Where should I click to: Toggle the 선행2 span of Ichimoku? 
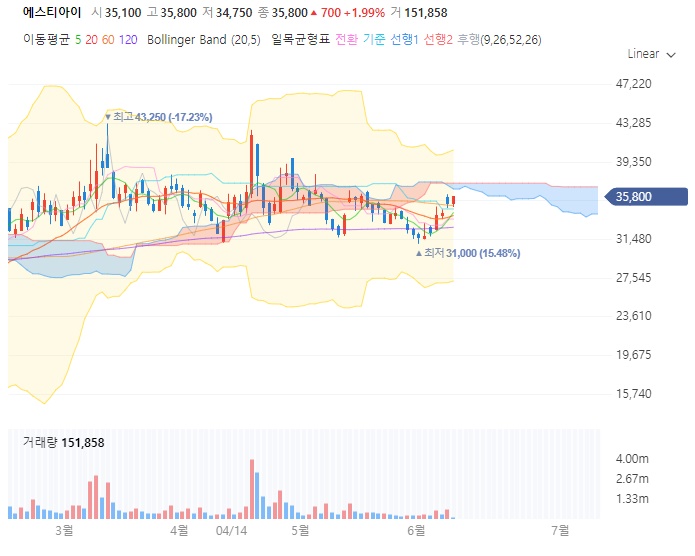(438, 40)
